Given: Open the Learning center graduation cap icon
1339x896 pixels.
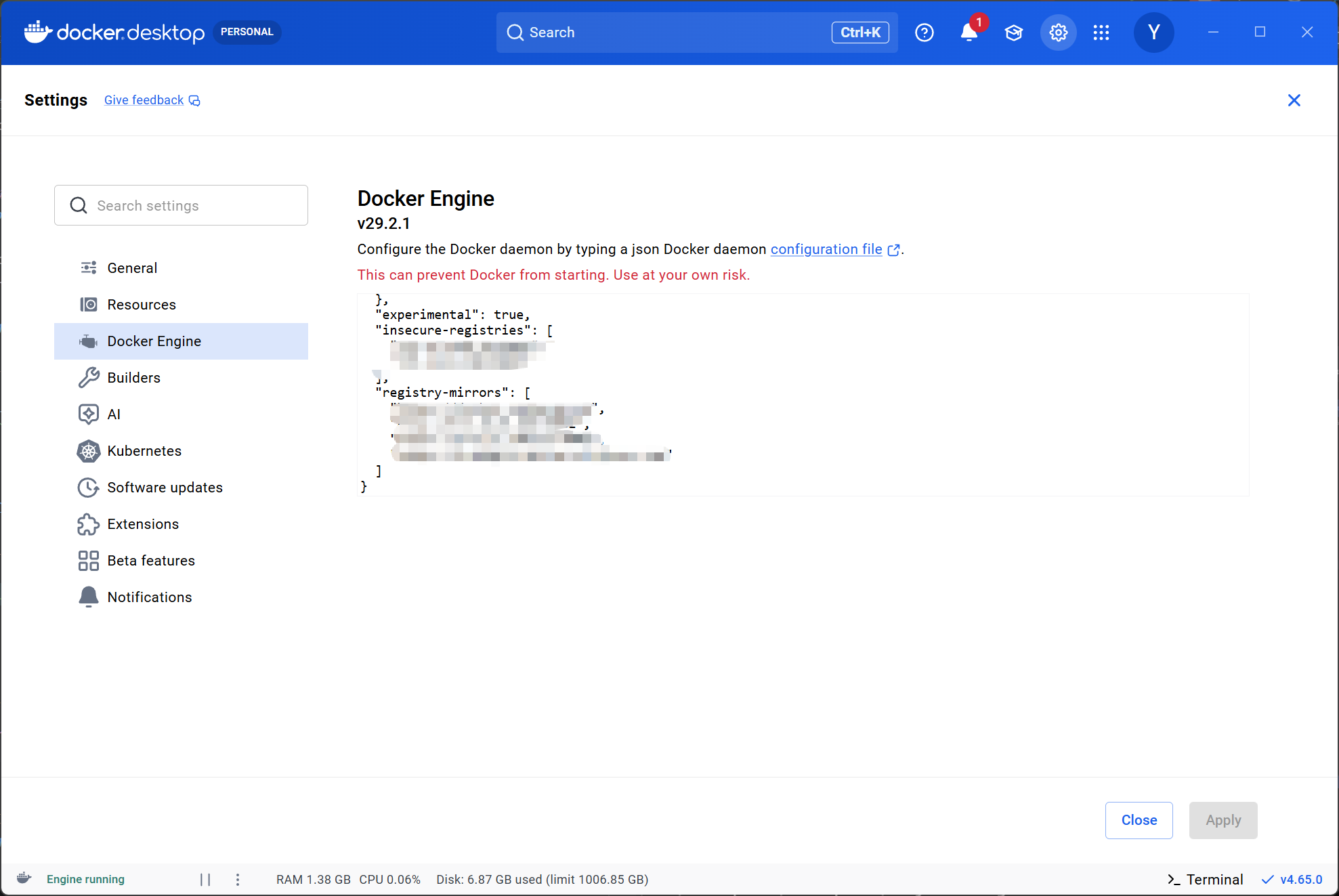Looking at the screenshot, I should coord(1013,33).
